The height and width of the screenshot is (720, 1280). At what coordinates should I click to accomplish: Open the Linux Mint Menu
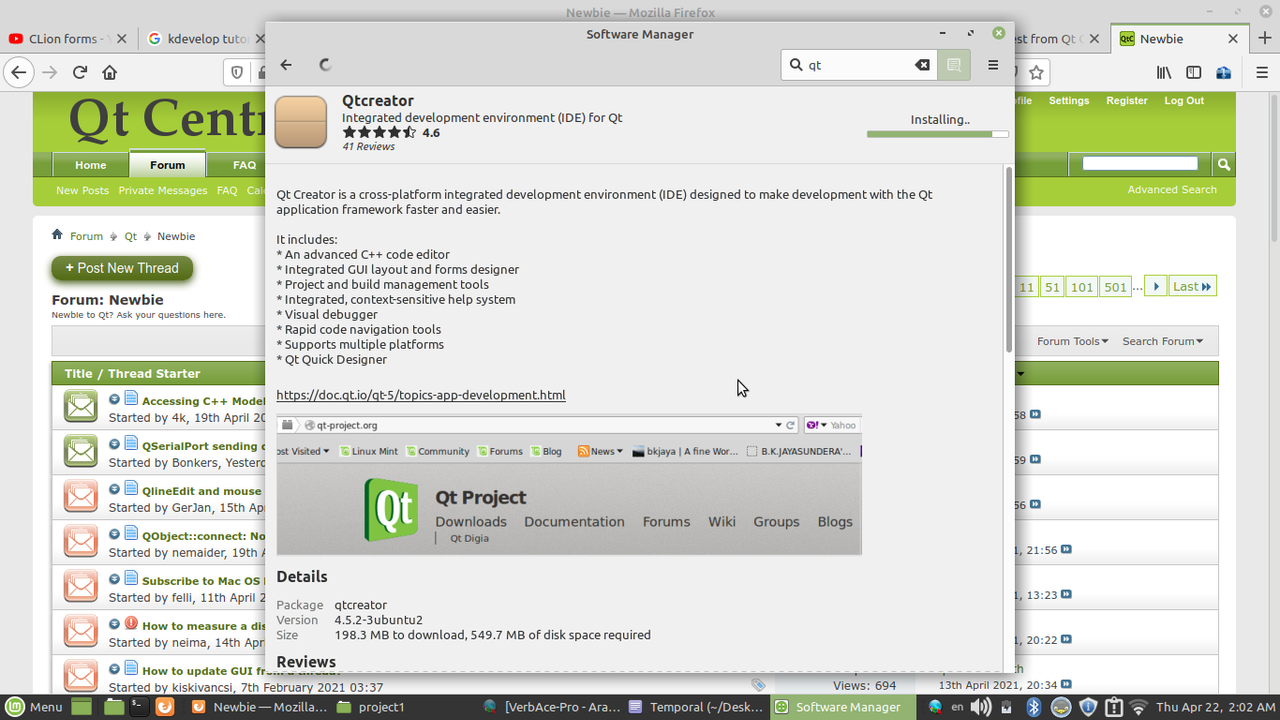point(34,707)
